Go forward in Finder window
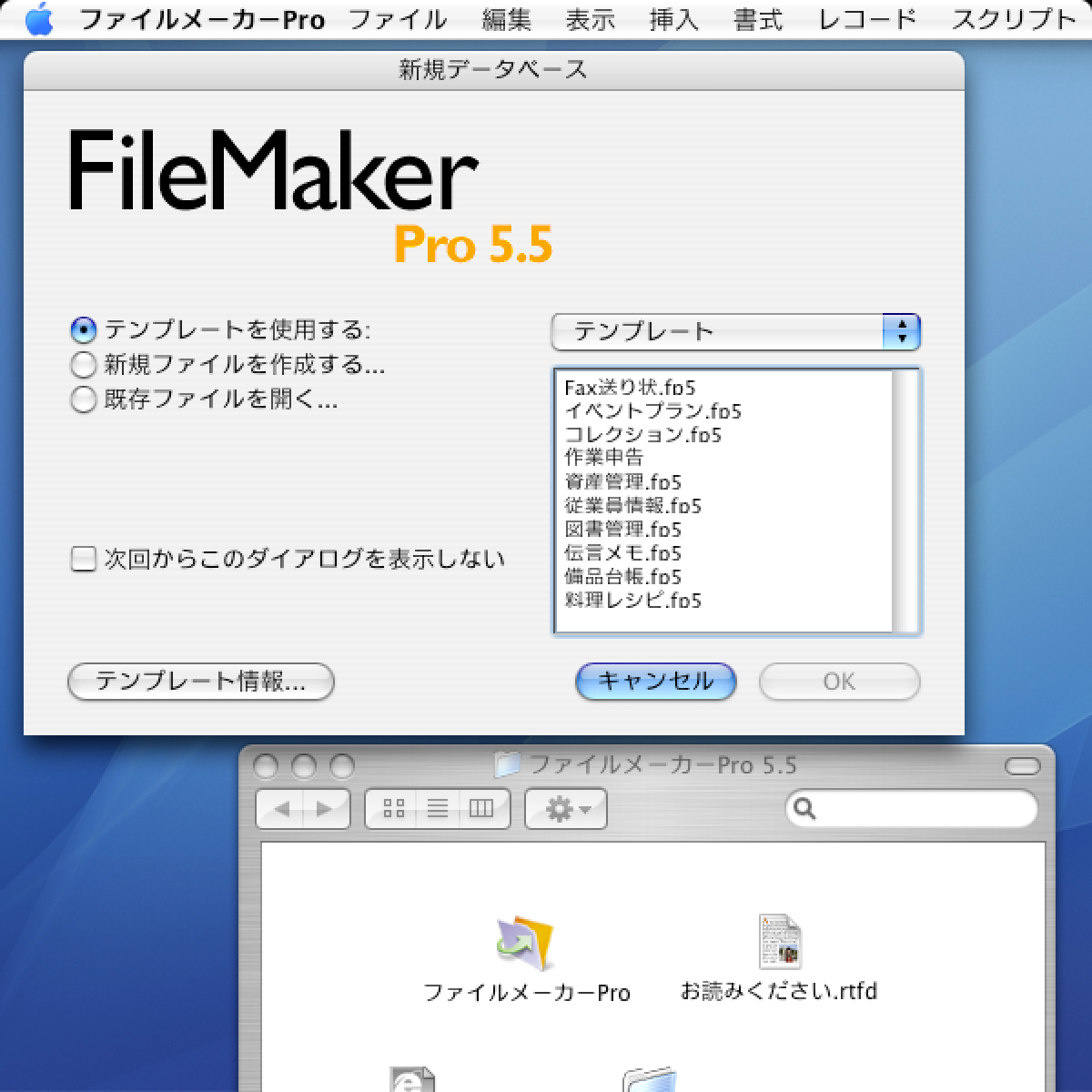The image size is (1092, 1092). point(326,808)
